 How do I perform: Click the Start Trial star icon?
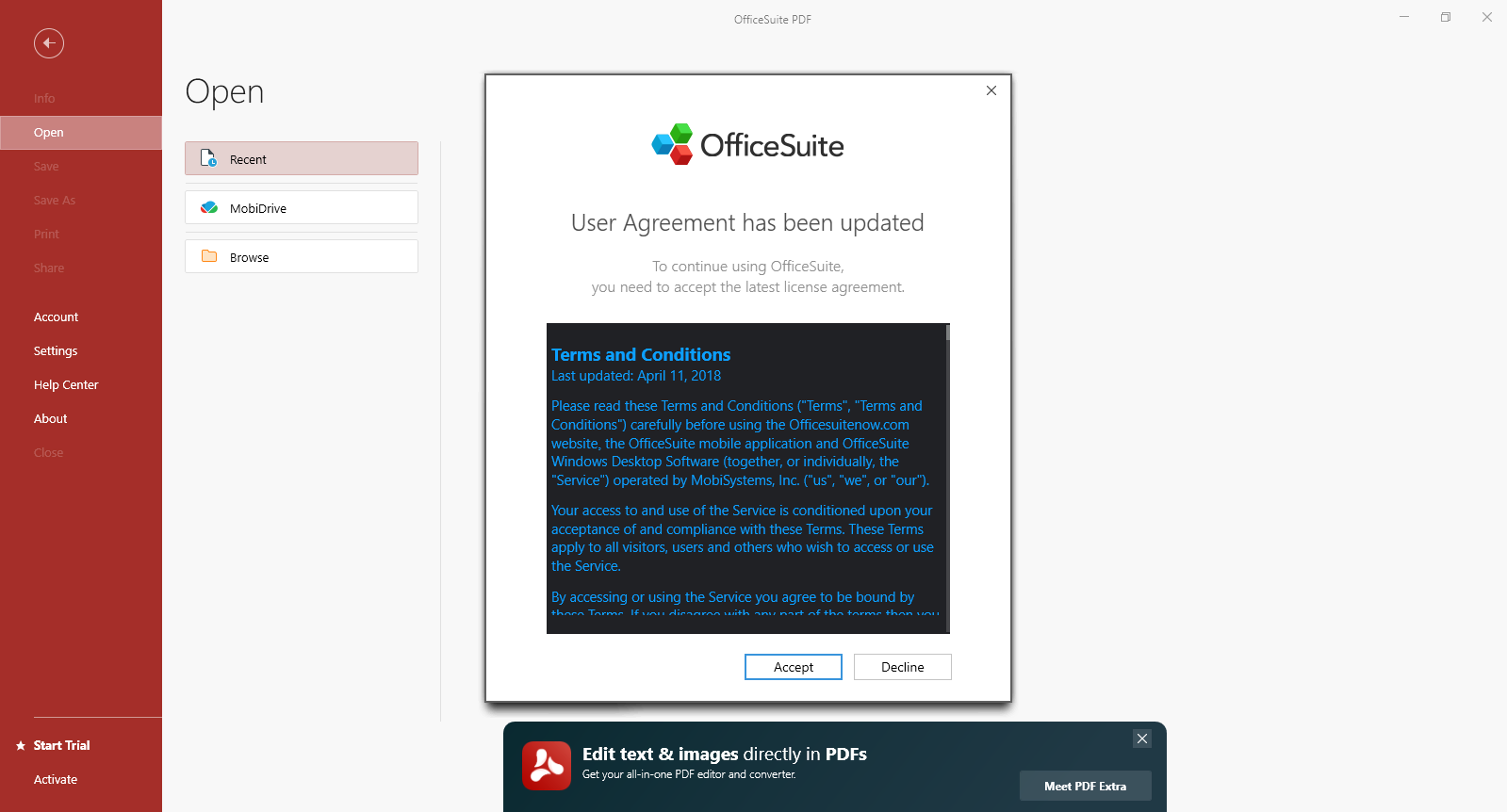pyautogui.click(x=21, y=746)
